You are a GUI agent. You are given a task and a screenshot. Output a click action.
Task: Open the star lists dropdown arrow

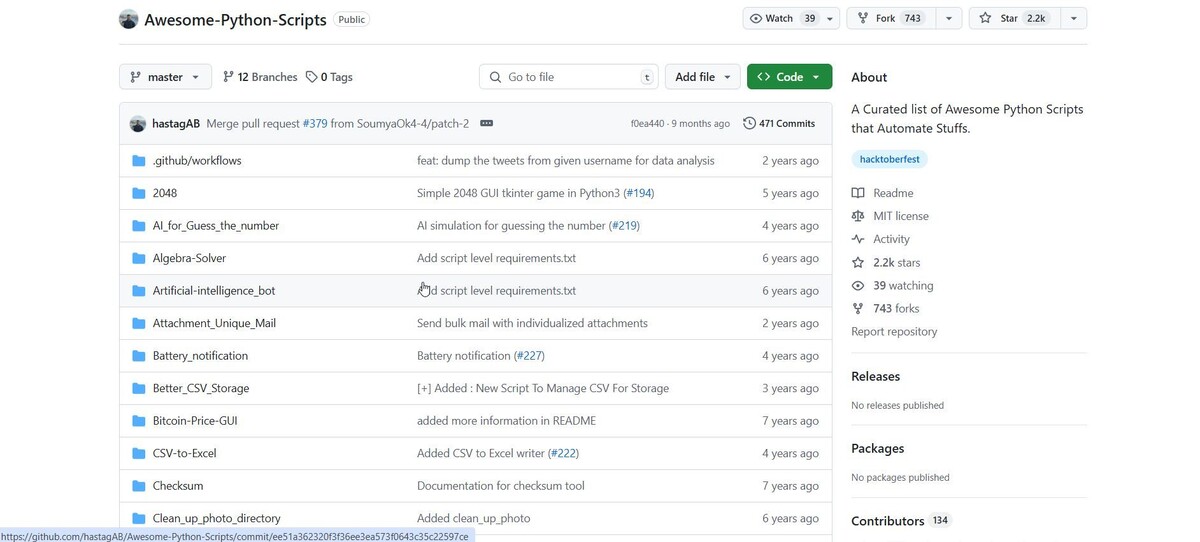(1073, 18)
